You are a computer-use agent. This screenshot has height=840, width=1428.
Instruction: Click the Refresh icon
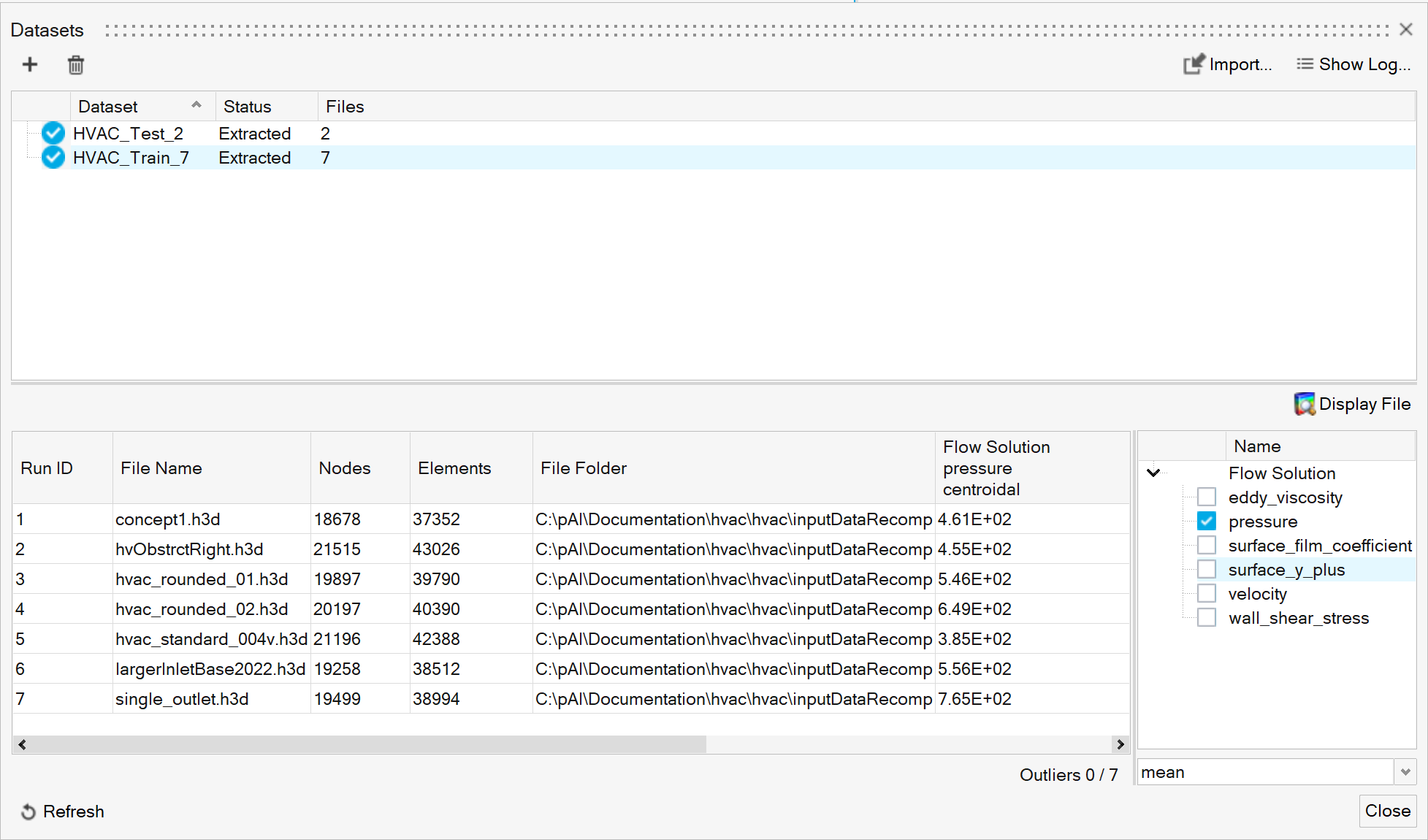tap(28, 812)
